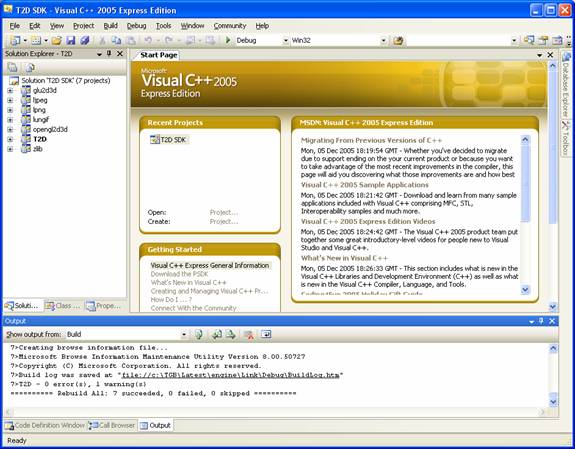Image resolution: width=575 pixels, height=449 pixels.
Task: Select the Solution 'T2D SDK' root node
Action: [60, 80]
